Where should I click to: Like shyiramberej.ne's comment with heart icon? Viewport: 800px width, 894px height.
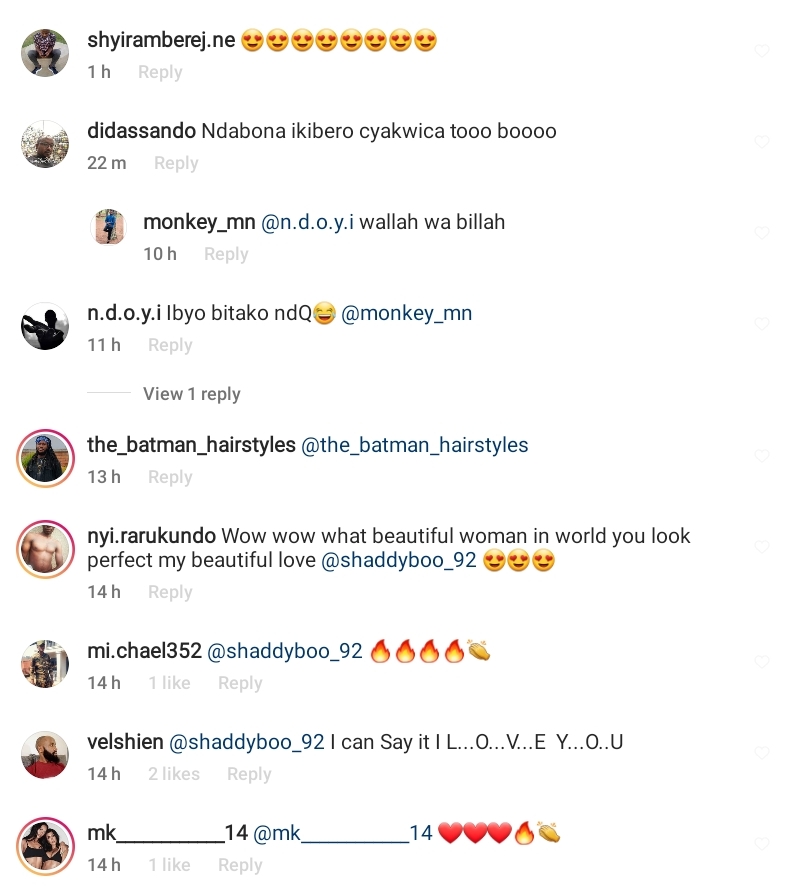pos(762,51)
